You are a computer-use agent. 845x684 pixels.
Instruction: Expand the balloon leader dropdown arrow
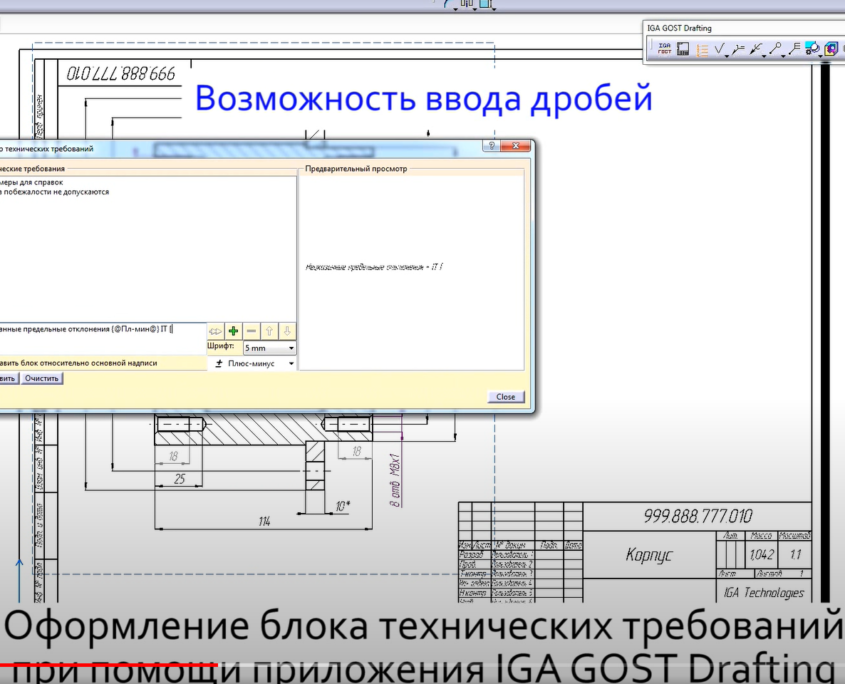(783, 56)
